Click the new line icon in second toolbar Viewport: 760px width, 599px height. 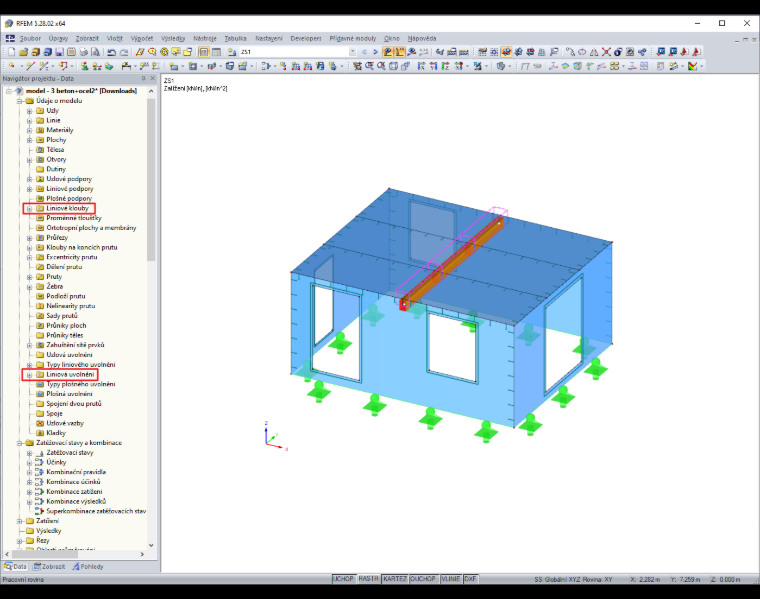point(30,66)
